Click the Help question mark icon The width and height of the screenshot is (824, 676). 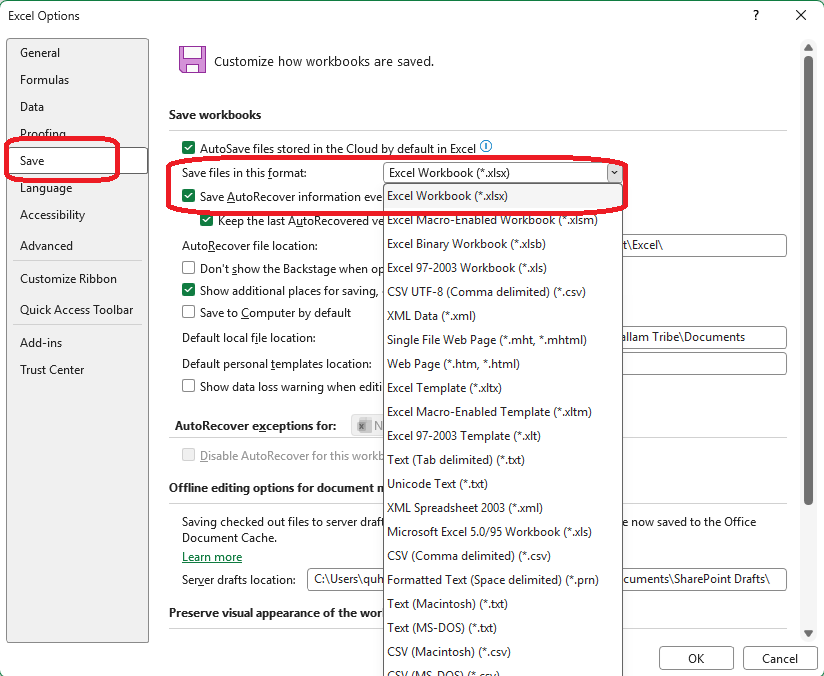[756, 15]
